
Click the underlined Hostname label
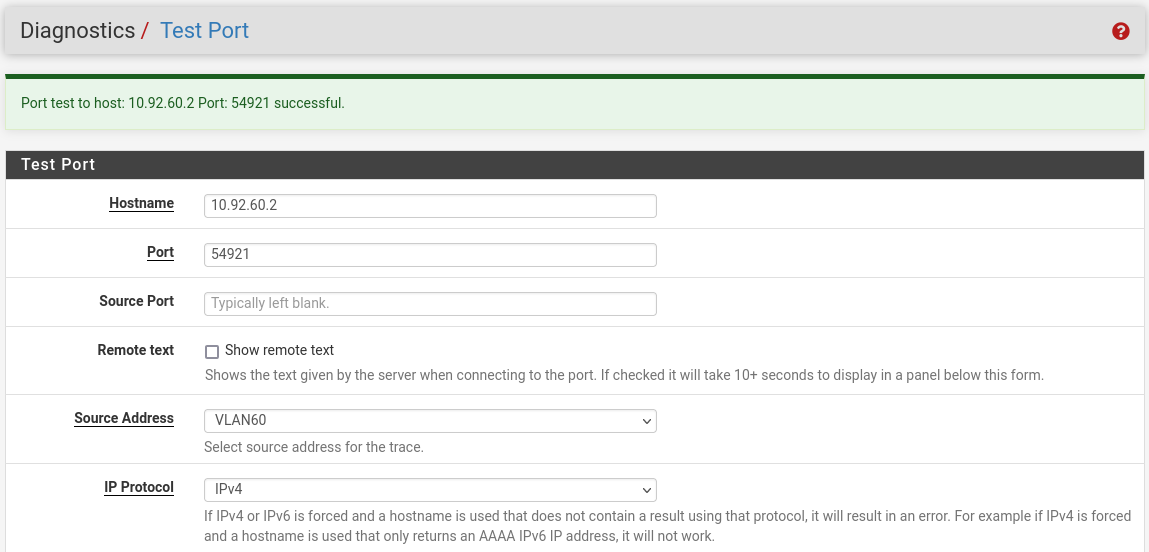(141, 204)
